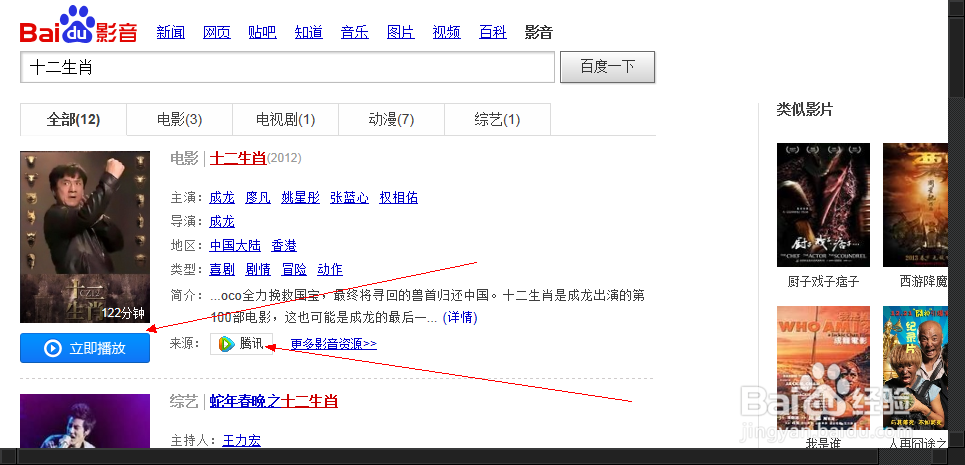Open host link 王力宏
Viewport: 965px width, 465px height.
pyautogui.click(x=241, y=440)
